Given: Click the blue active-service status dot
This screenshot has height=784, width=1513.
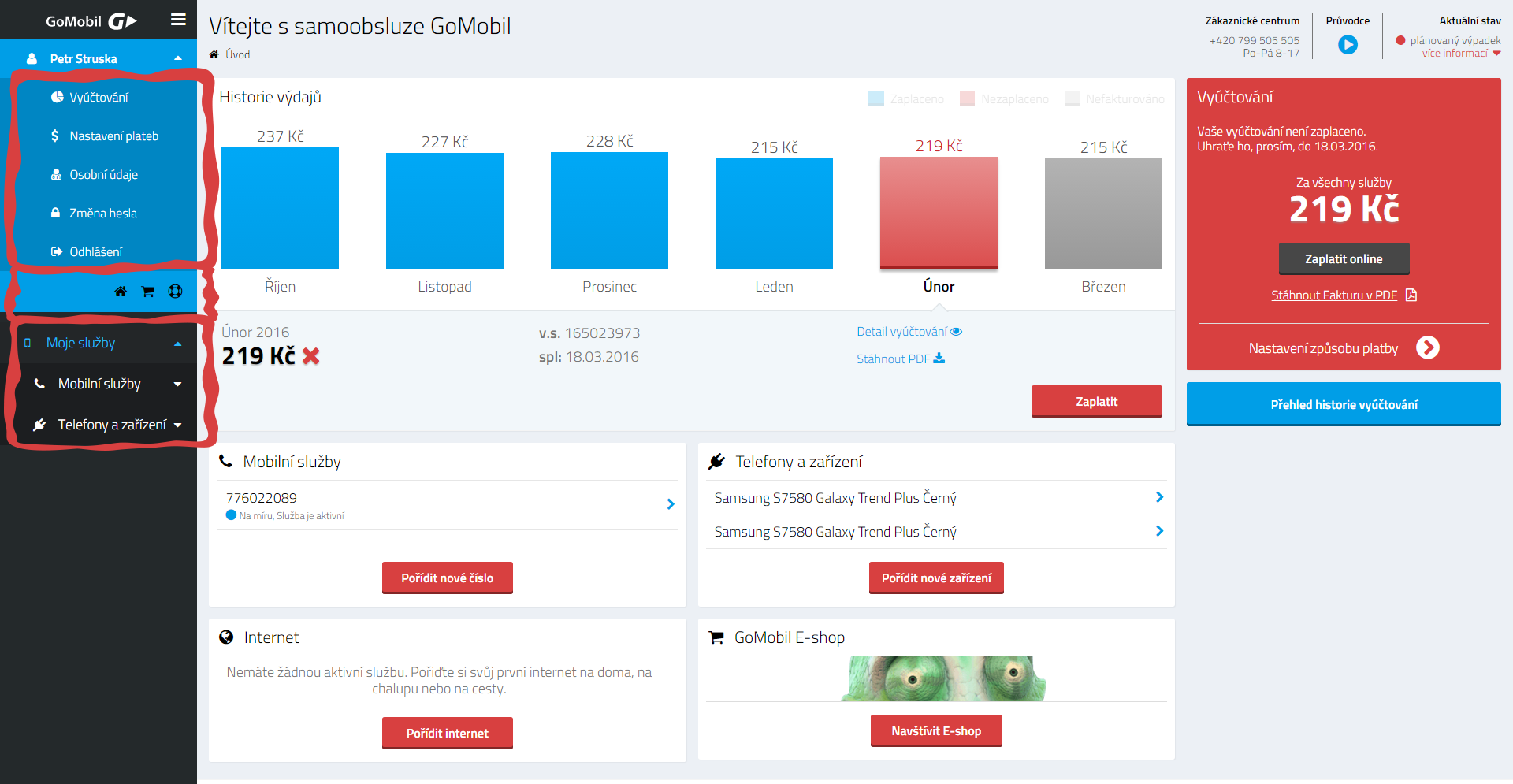Looking at the screenshot, I should tap(231, 515).
